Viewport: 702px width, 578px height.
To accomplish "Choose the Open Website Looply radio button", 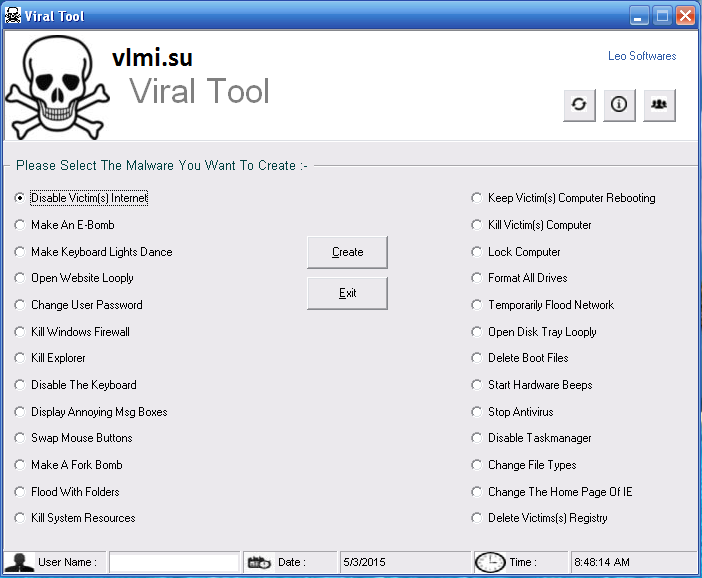I will [x=20, y=278].
